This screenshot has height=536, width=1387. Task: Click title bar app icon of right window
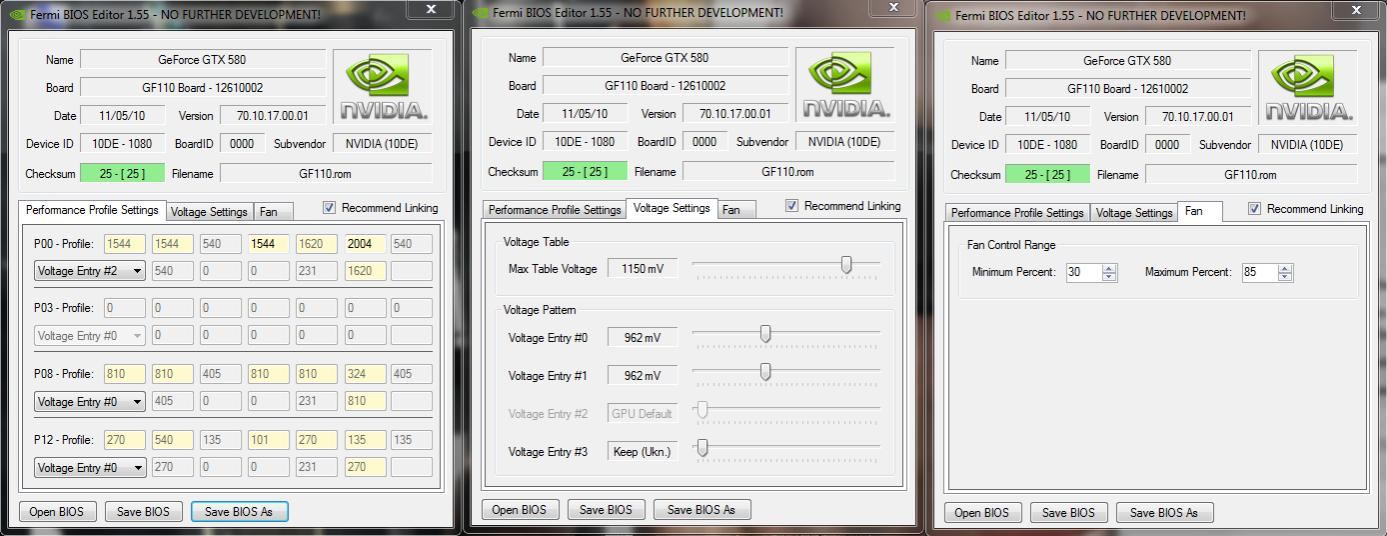(x=942, y=15)
